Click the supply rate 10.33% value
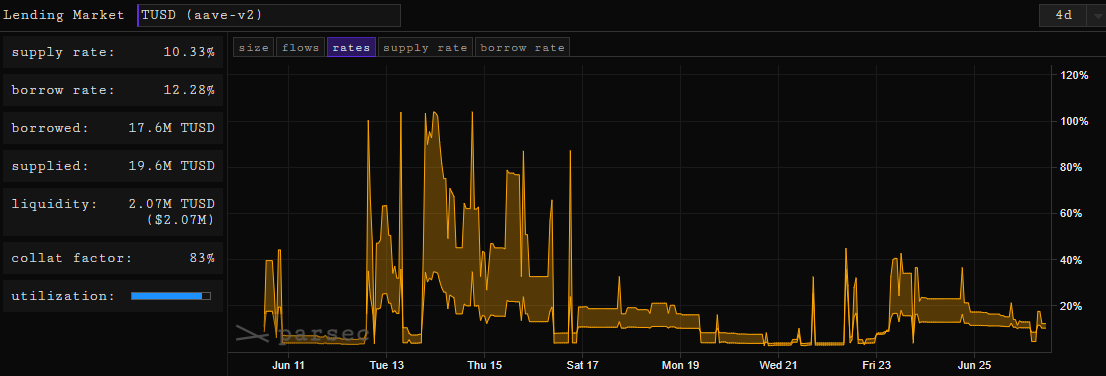Image resolution: width=1106 pixels, height=376 pixels. tap(188, 52)
